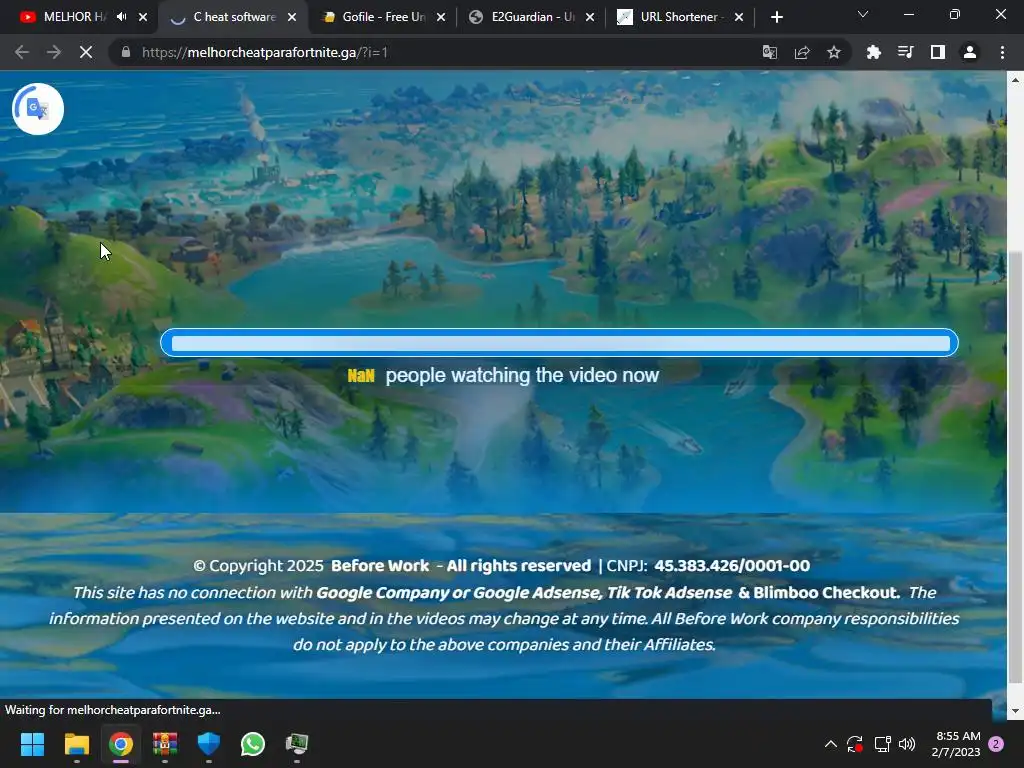This screenshot has width=1024, height=768.
Task: Click the yellow NaN viewer counter
Action: [x=361, y=376]
